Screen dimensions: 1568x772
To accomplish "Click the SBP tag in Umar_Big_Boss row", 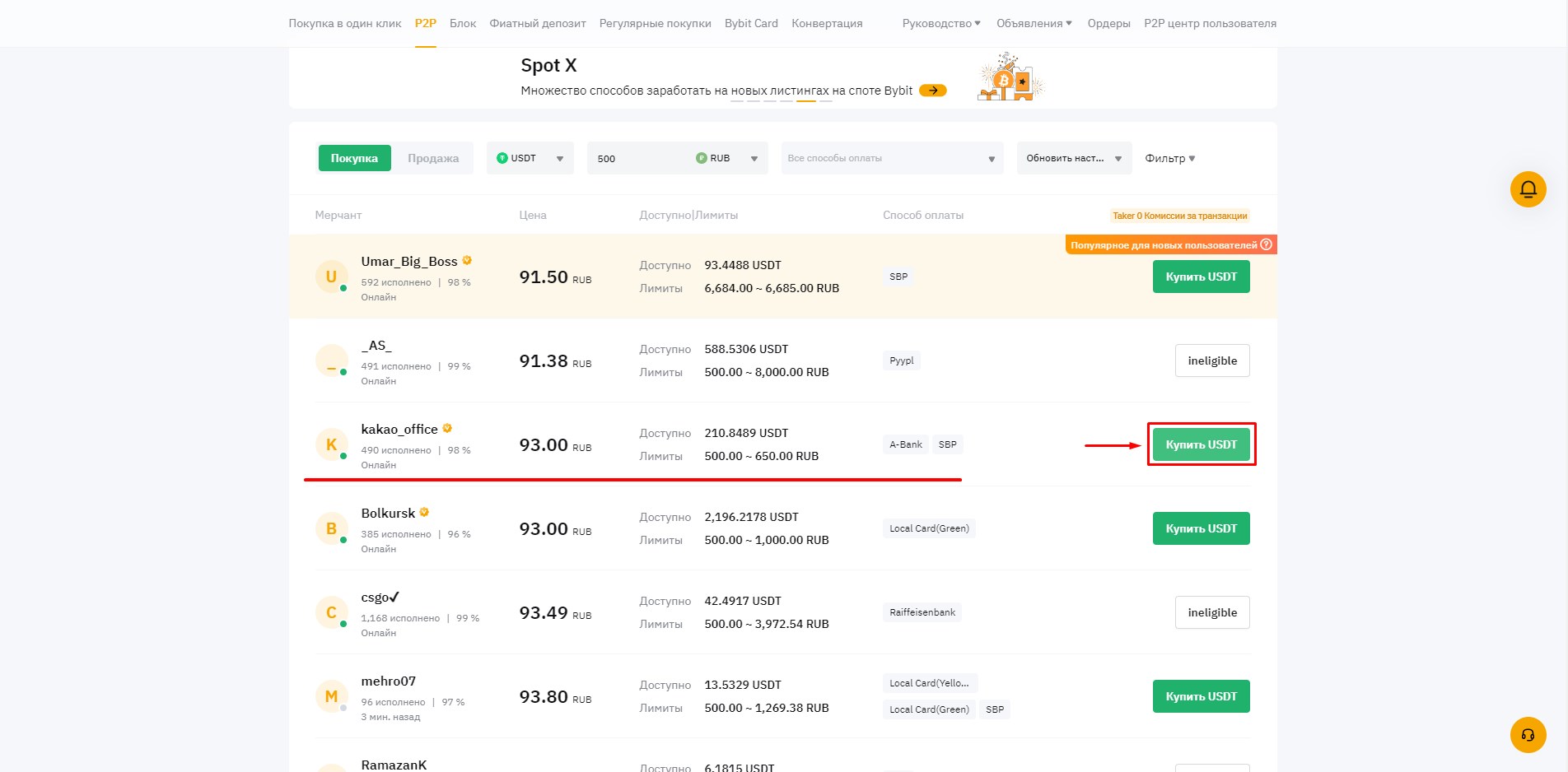I will click(898, 277).
